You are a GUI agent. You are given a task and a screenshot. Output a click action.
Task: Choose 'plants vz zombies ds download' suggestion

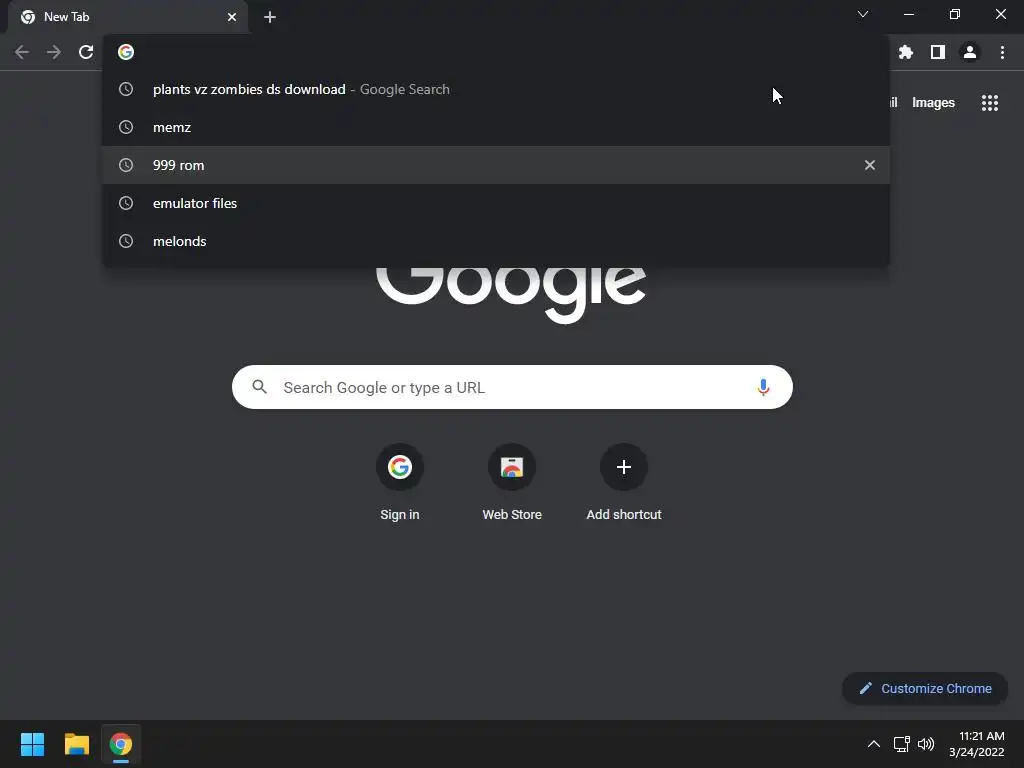coord(496,89)
